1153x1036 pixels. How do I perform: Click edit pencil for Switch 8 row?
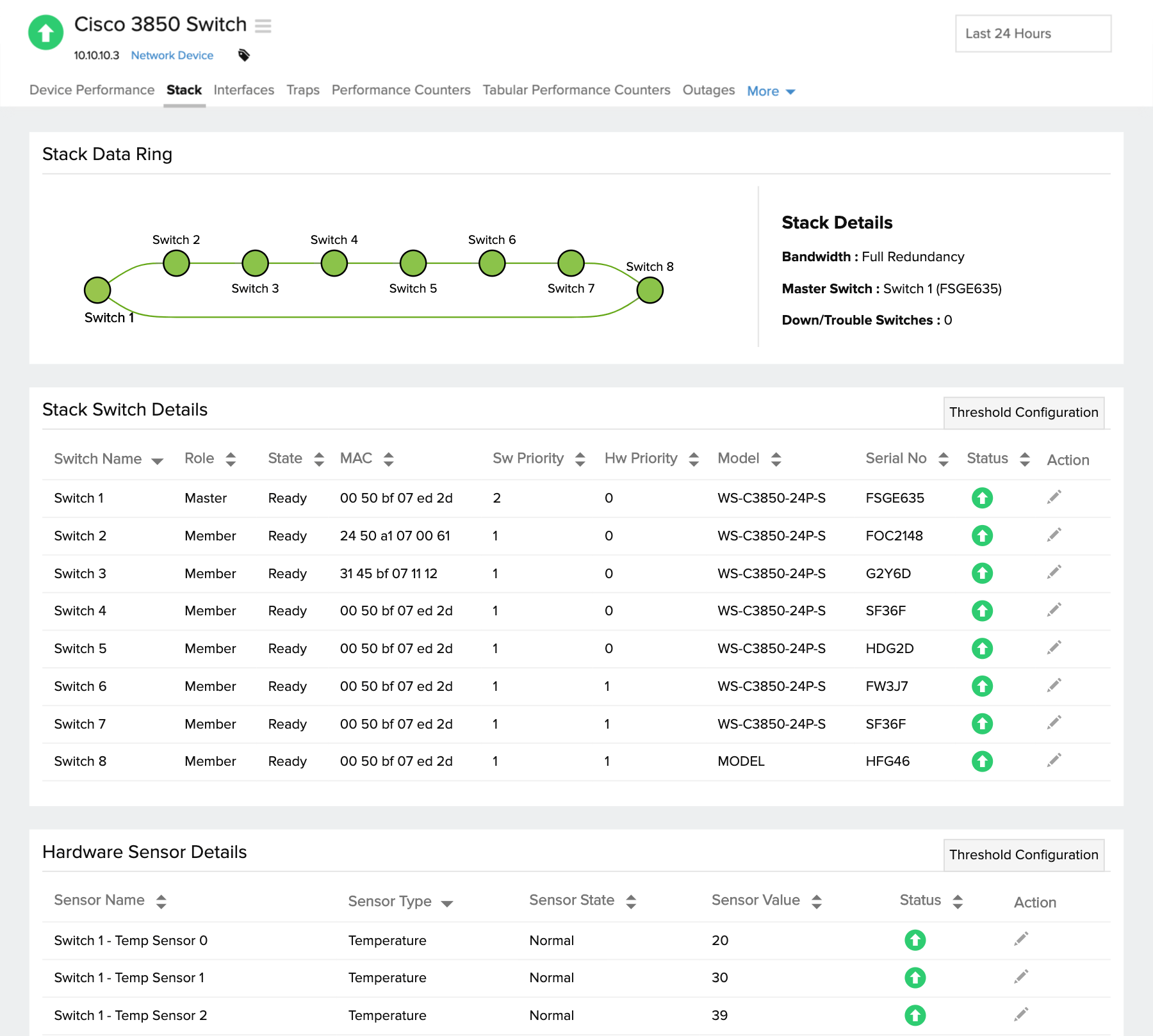point(1054,761)
